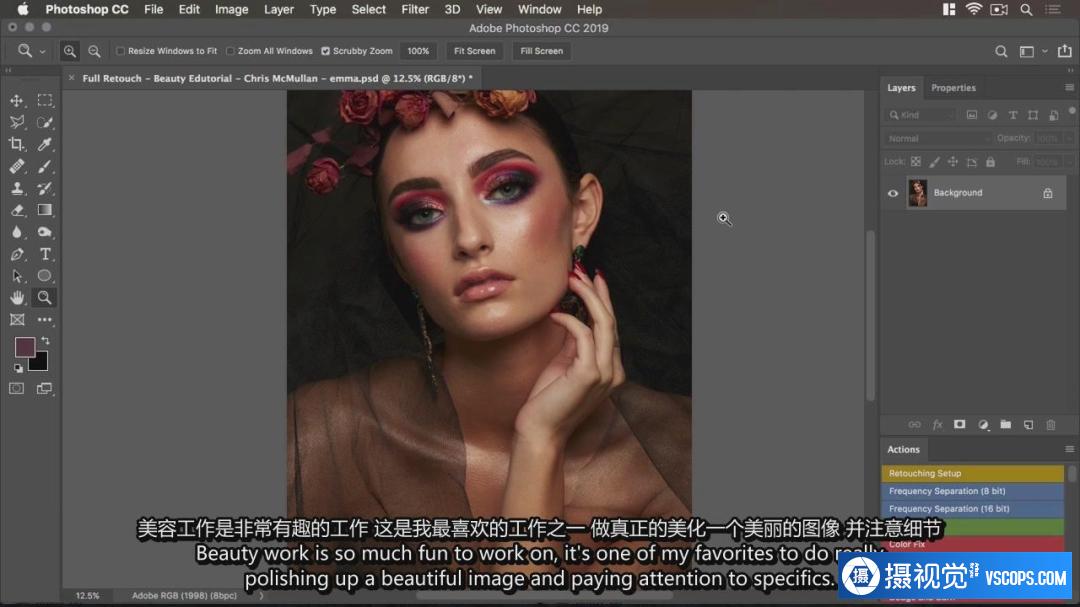This screenshot has width=1080, height=607.
Task: Click the Share icon in options bar
Action: (x=1065, y=51)
